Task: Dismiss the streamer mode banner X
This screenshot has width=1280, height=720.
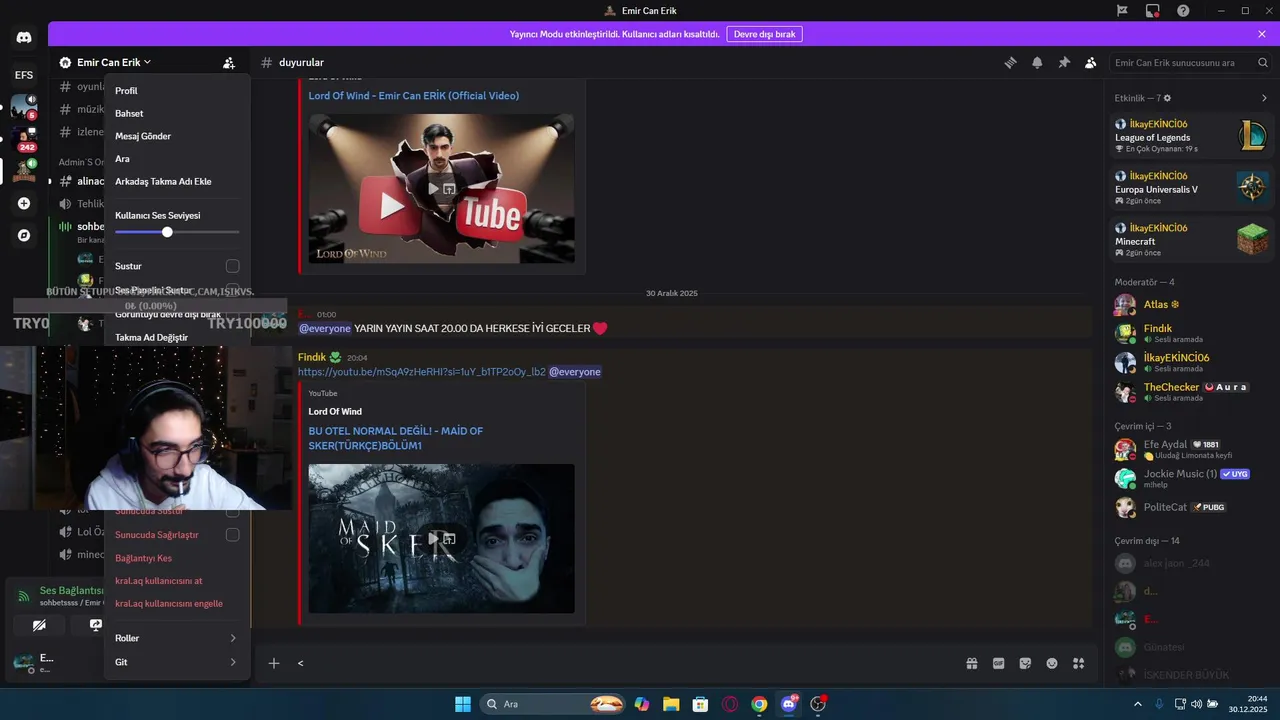Action: click(x=1262, y=34)
